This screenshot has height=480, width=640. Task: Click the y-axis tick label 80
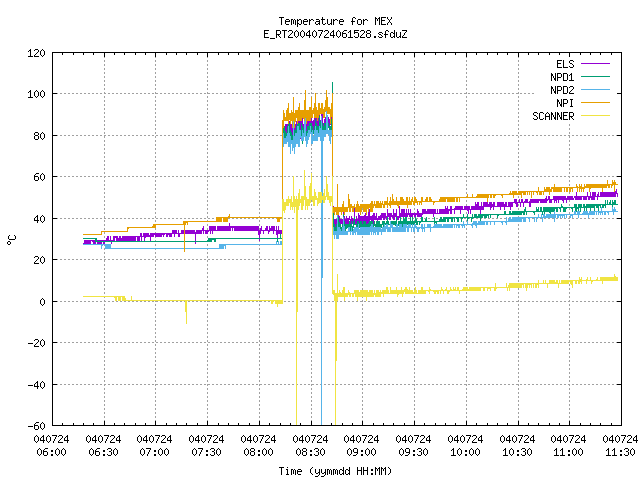click(x=39, y=136)
